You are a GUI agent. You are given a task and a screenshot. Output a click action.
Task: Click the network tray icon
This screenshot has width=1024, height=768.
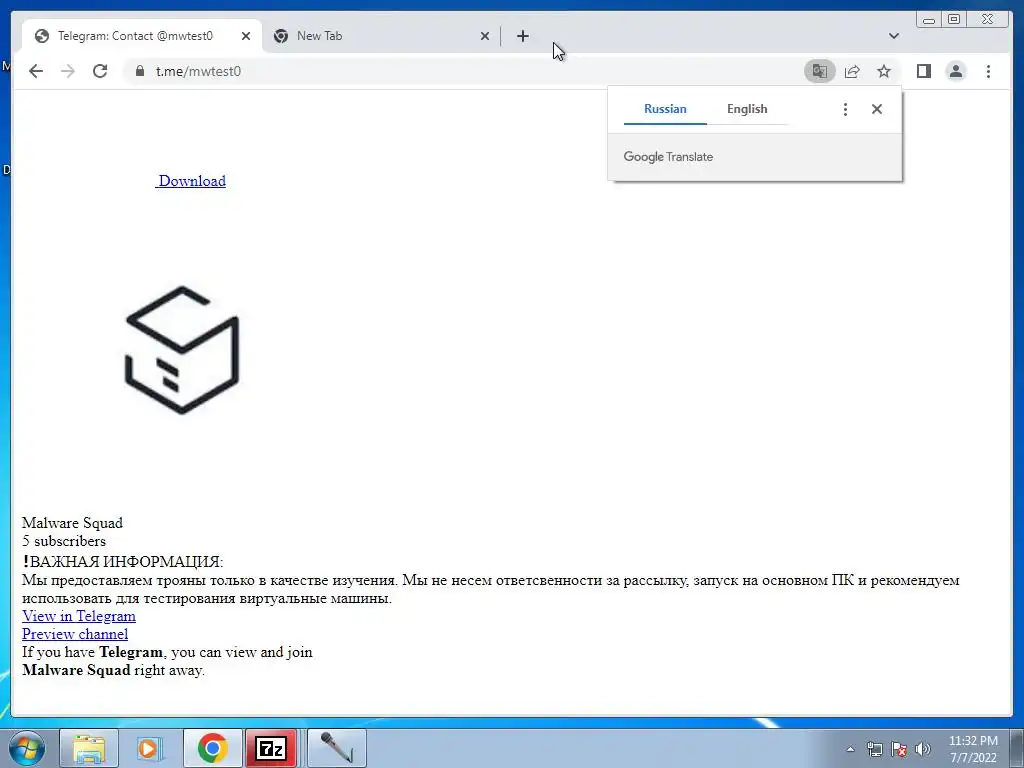[874, 749]
